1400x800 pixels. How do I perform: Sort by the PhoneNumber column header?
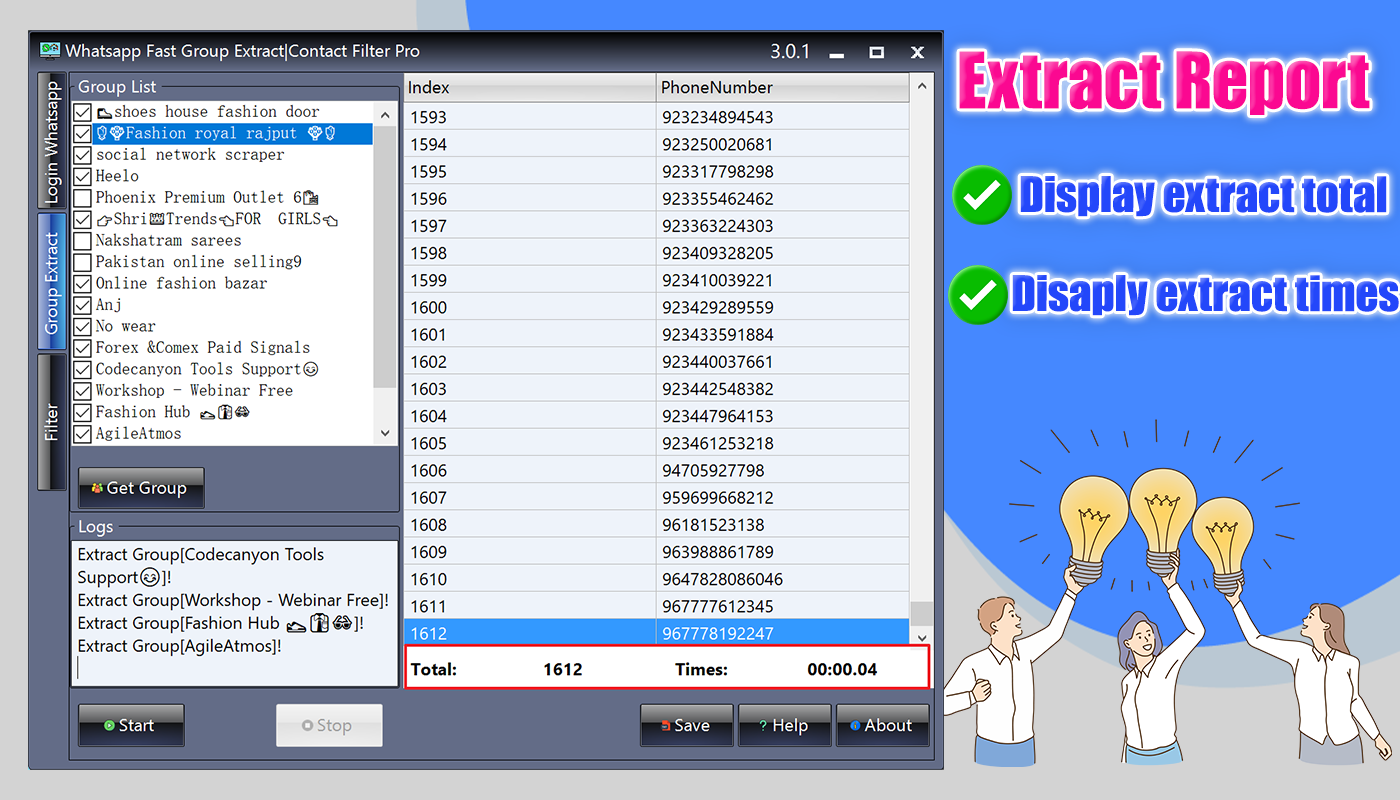click(783, 87)
